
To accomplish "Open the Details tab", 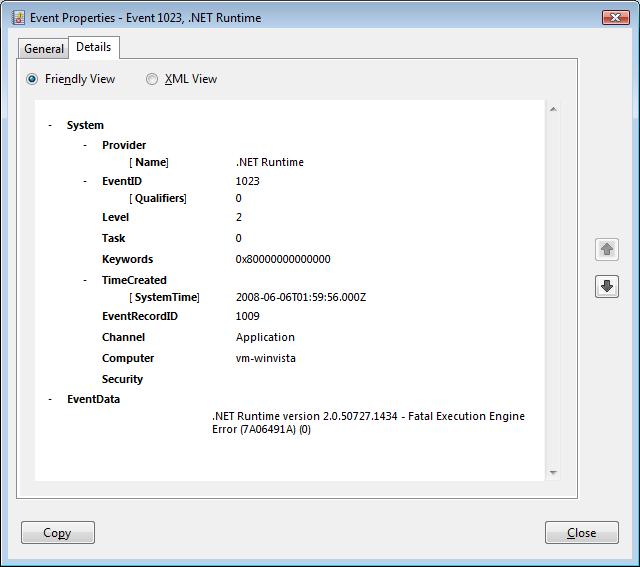I will point(93,47).
